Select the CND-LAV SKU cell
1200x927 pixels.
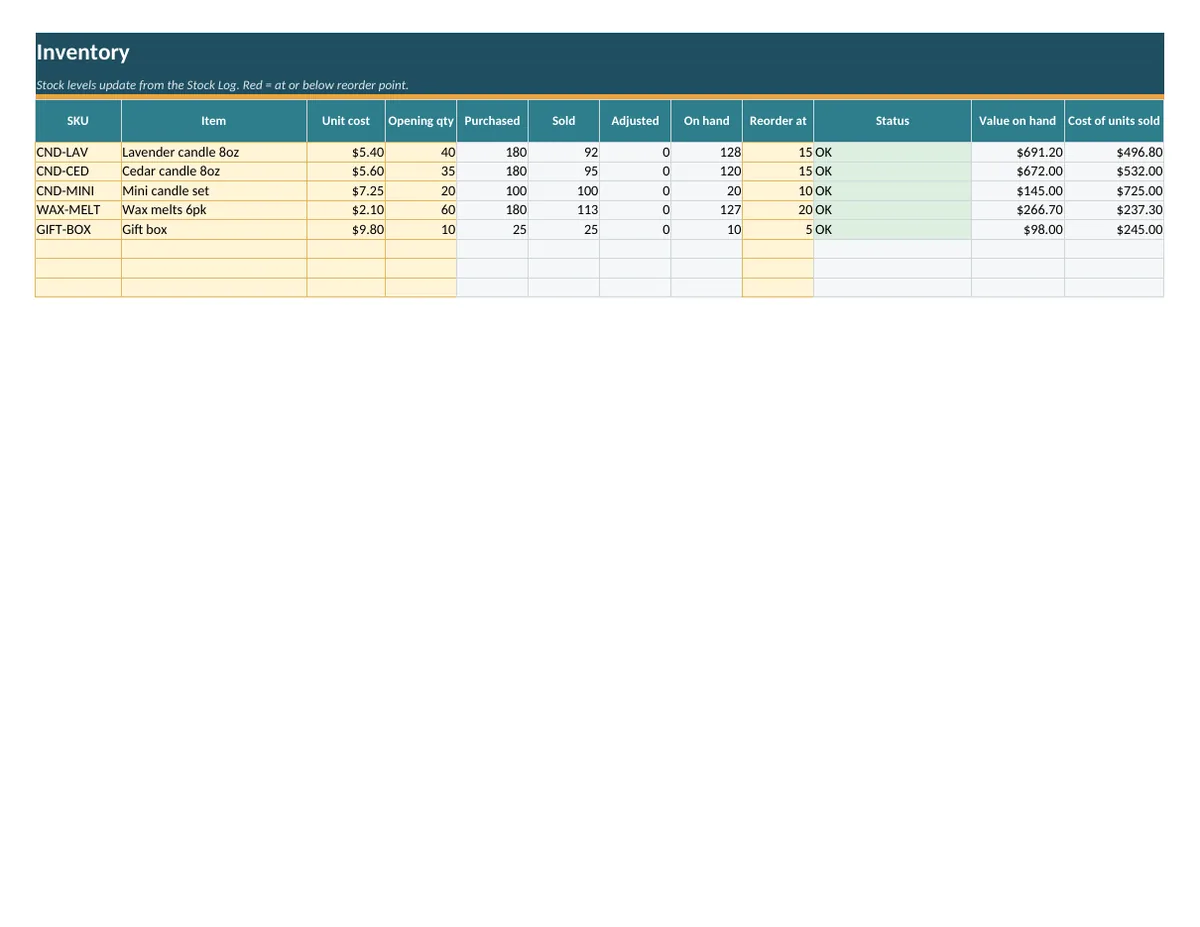coord(78,152)
